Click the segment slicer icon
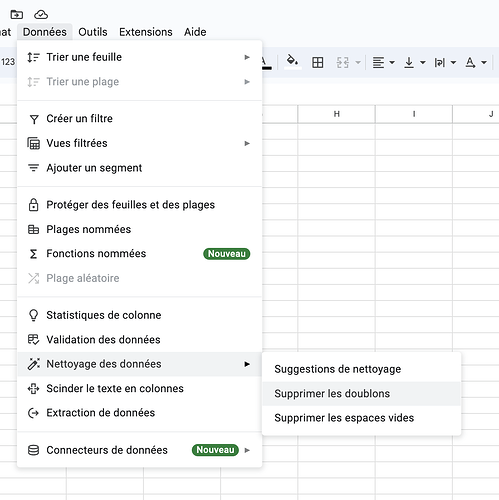The width and height of the screenshot is (499, 500). [33, 168]
